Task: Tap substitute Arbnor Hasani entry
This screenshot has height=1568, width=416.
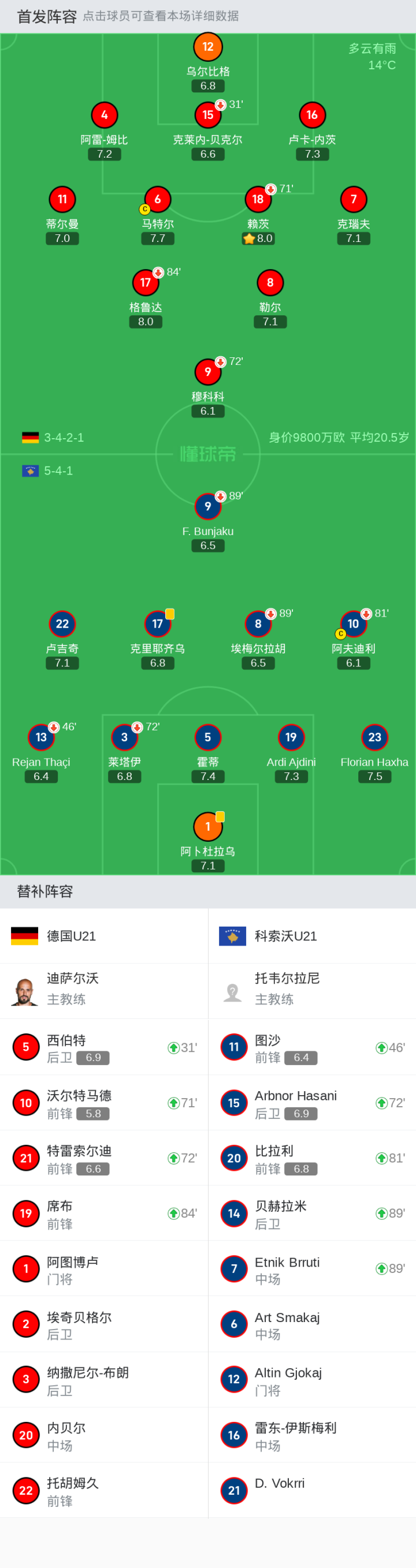Action: pyautogui.click(x=312, y=1103)
